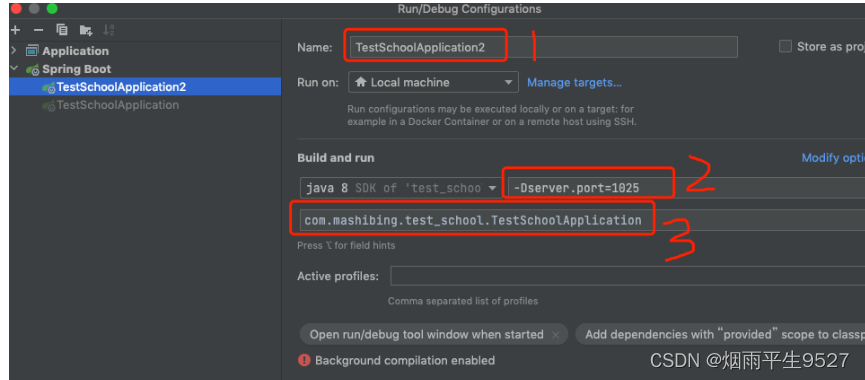Screen dimensions: 865x380
Task: Expand the Application tree node
Action: point(14,51)
